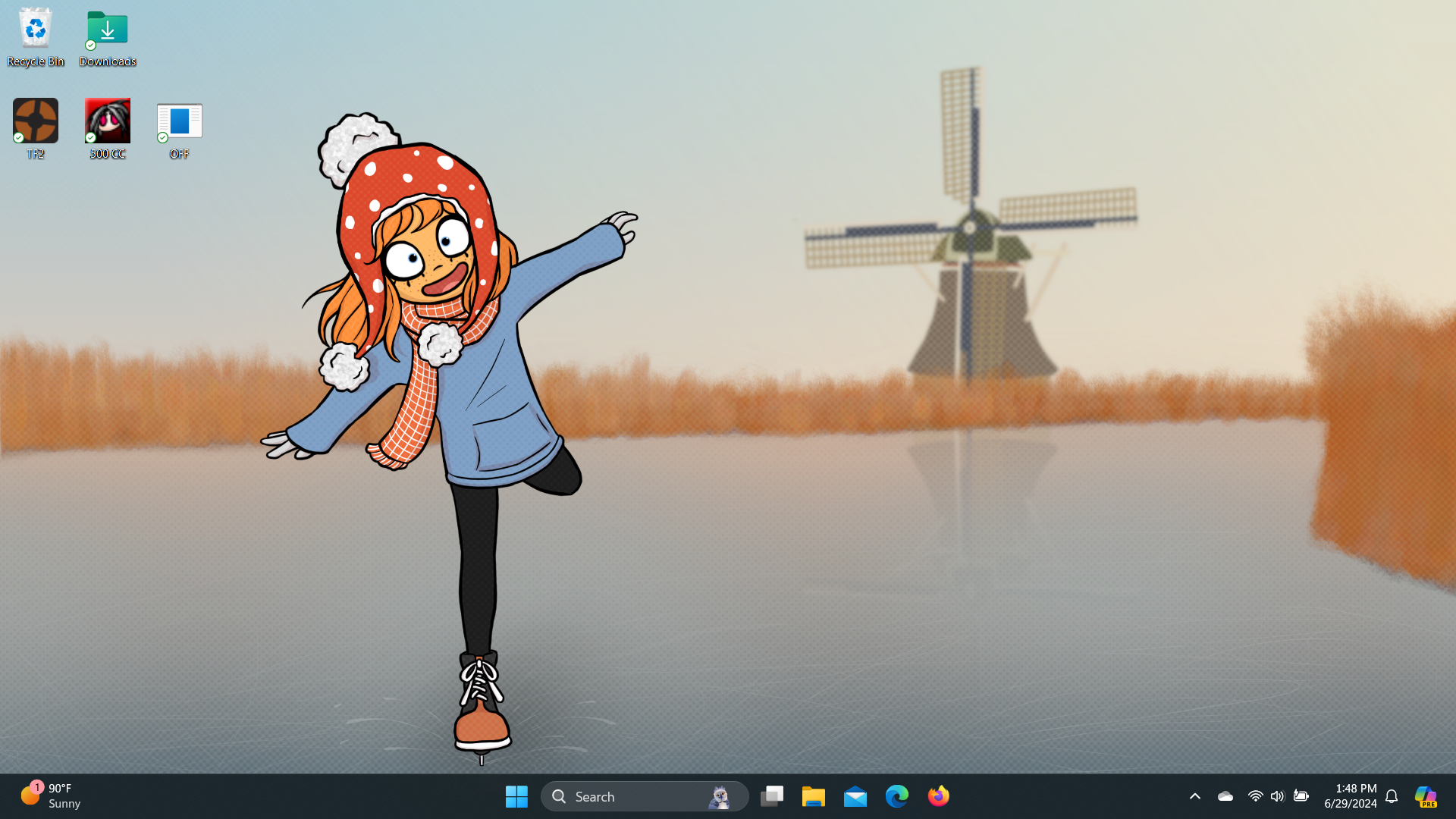The height and width of the screenshot is (819, 1456).
Task: Open the OneDrive cloud tray icon
Action: [1225, 796]
